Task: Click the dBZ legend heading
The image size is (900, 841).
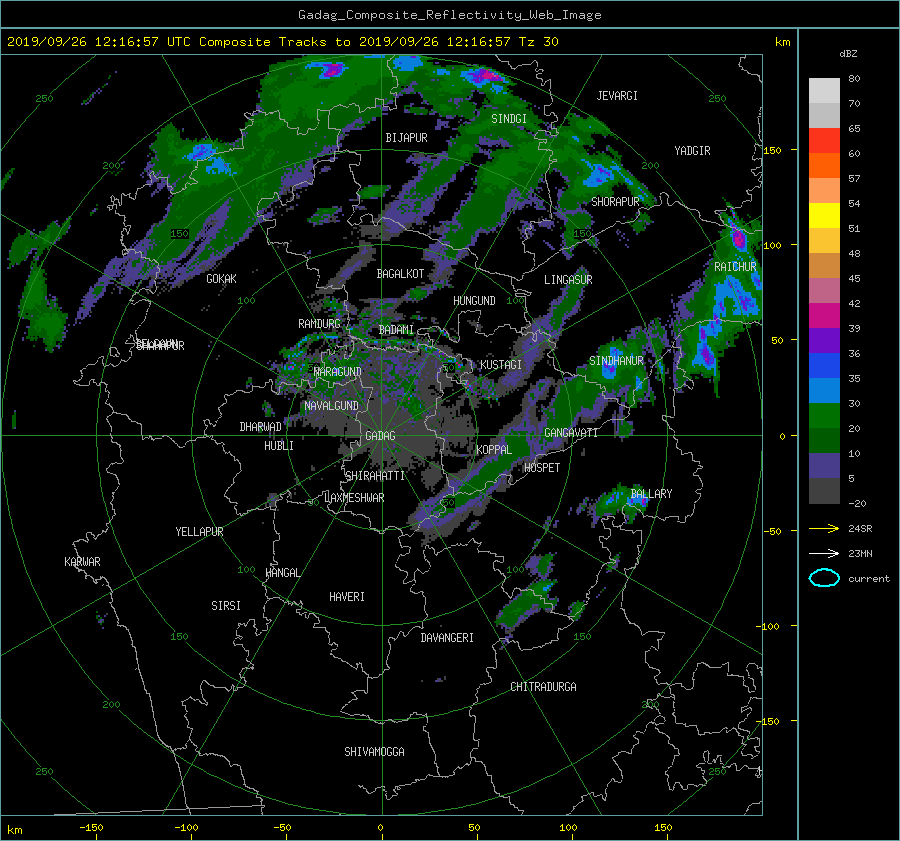Action: pos(848,53)
